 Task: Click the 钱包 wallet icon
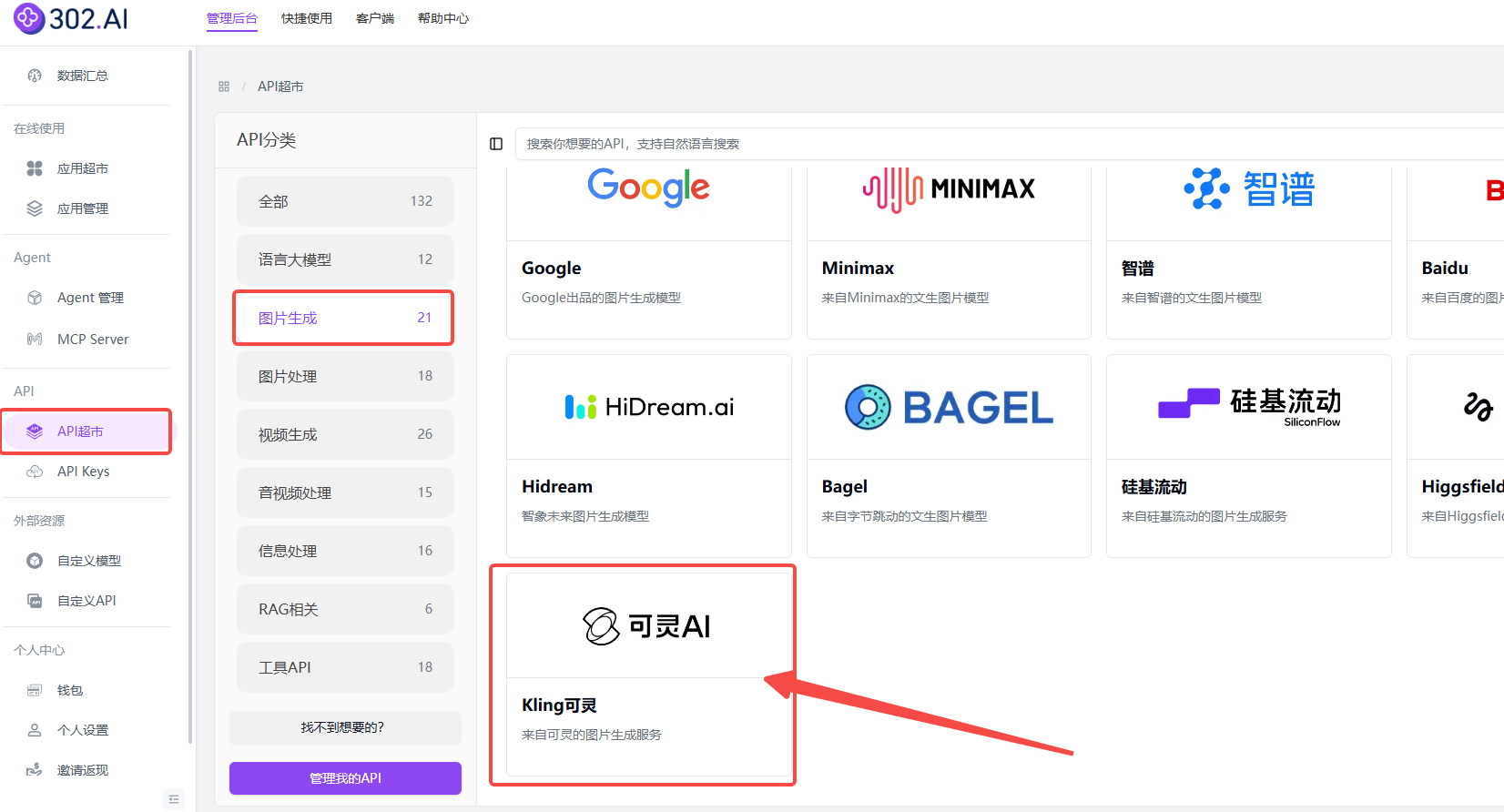tap(35, 690)
